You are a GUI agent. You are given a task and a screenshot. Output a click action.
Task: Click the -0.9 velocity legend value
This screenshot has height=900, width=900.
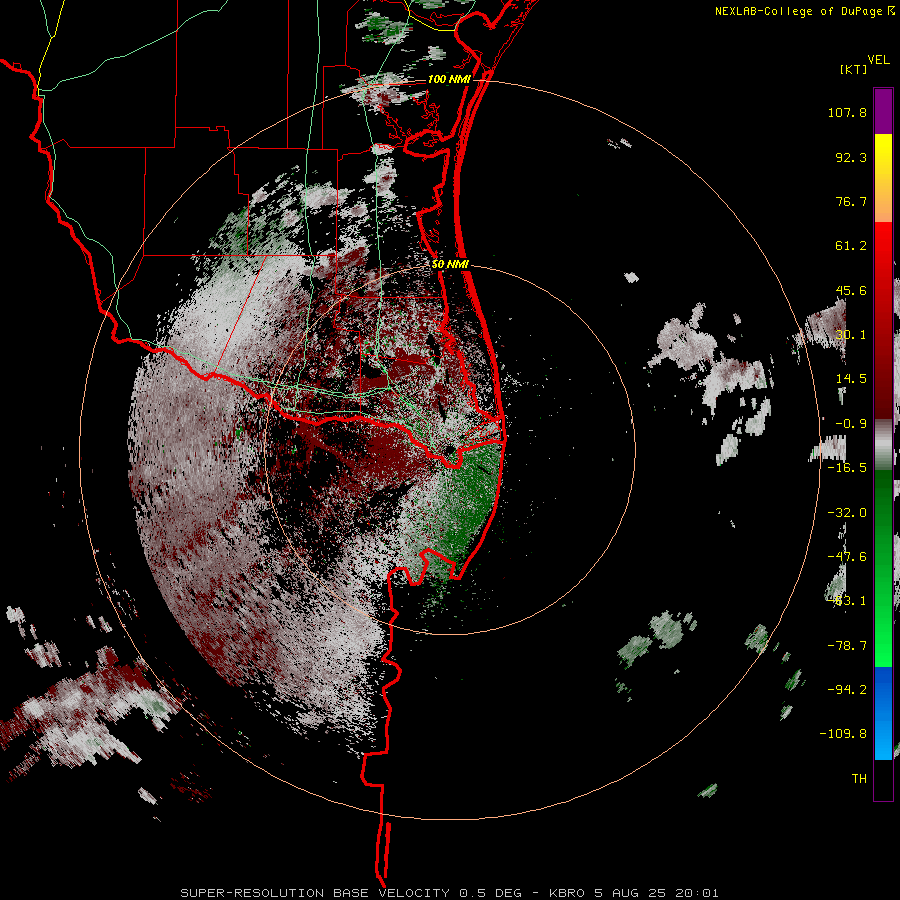(x=851, y=424)
